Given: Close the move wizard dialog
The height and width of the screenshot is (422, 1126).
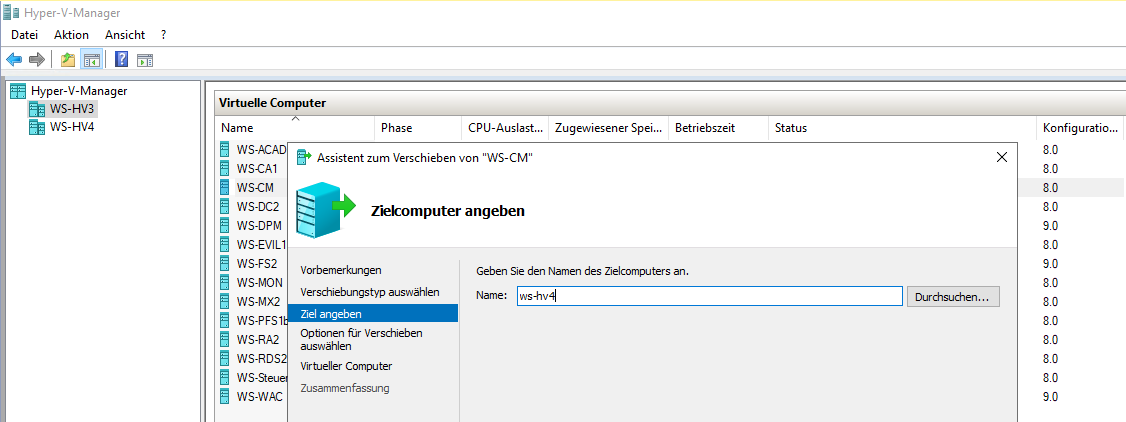Looking at the screenshot, I should [x=1002, y=158].
